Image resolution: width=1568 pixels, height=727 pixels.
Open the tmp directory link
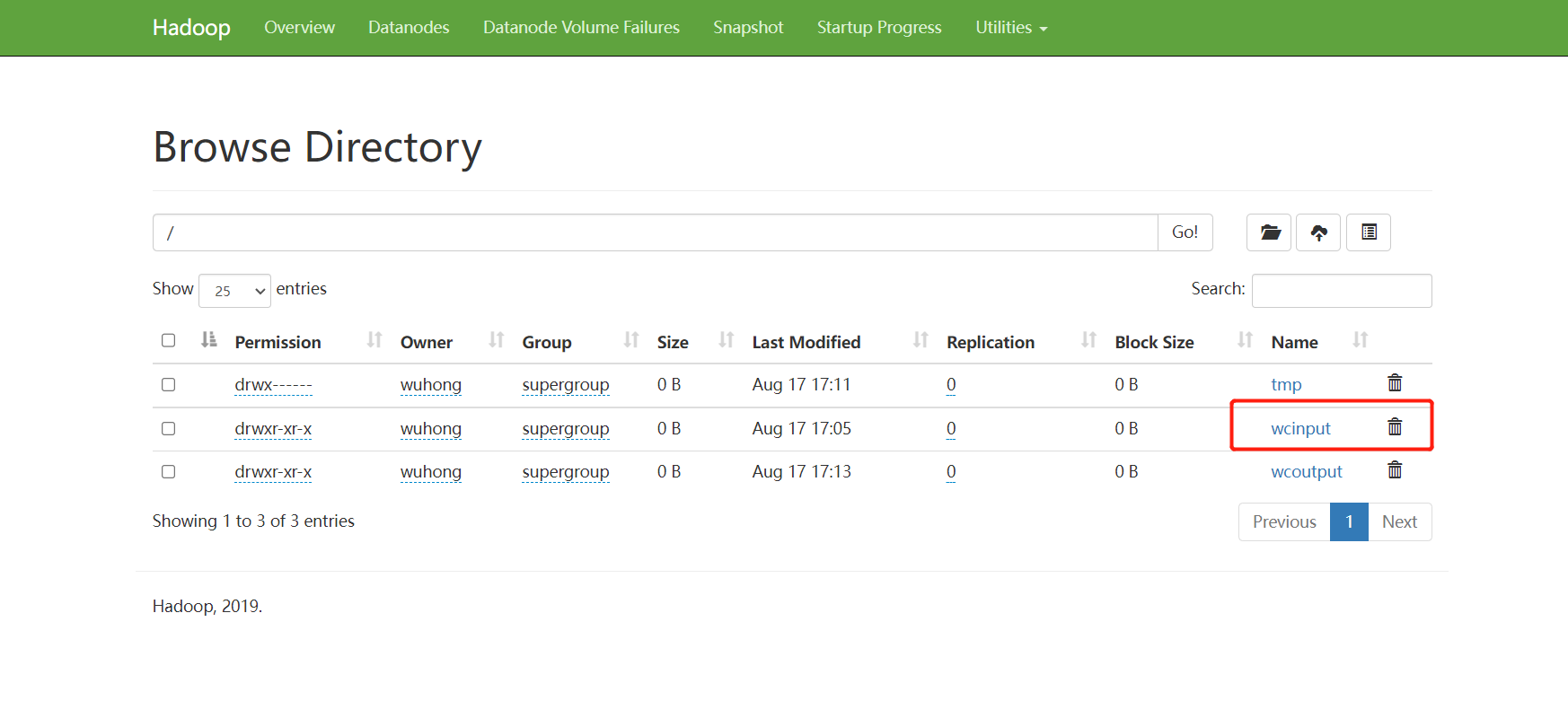[1286, 384]
